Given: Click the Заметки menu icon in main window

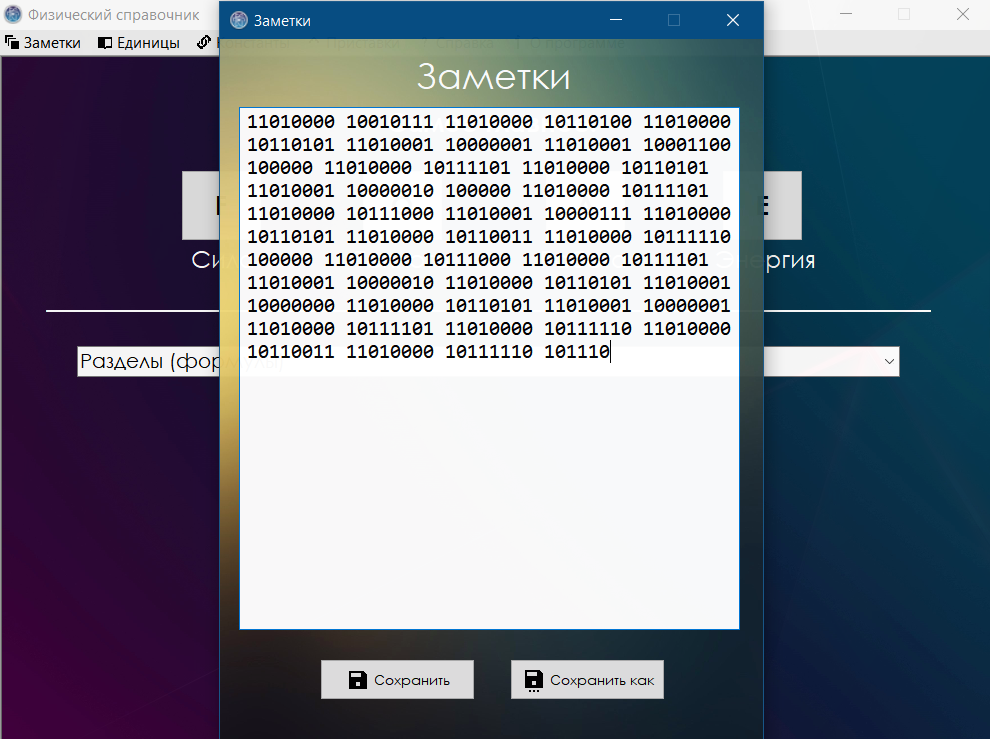Looking at the screenshot, I should (x=12, y=42).
